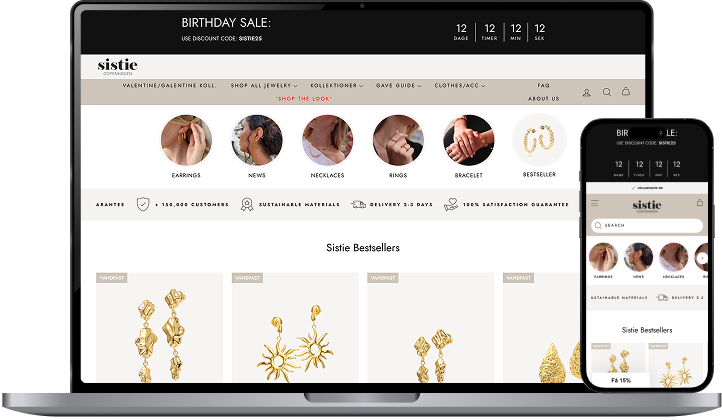The image size is (722, 420).
Task: Open the About Us link
Action: tap(543, 99)
